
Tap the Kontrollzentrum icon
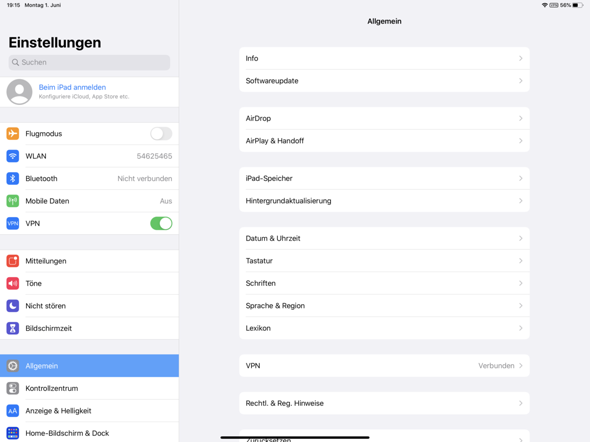click(x=13, y=388)
